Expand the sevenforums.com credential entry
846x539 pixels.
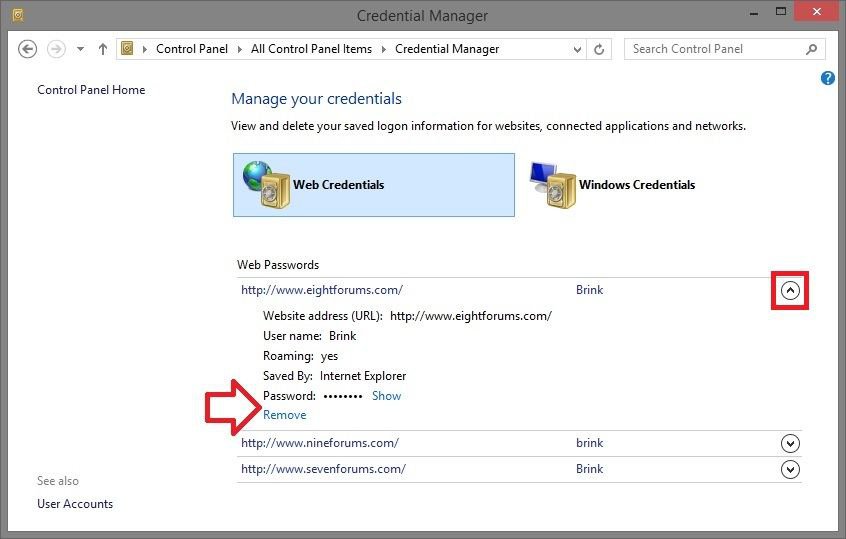[790, 469]
